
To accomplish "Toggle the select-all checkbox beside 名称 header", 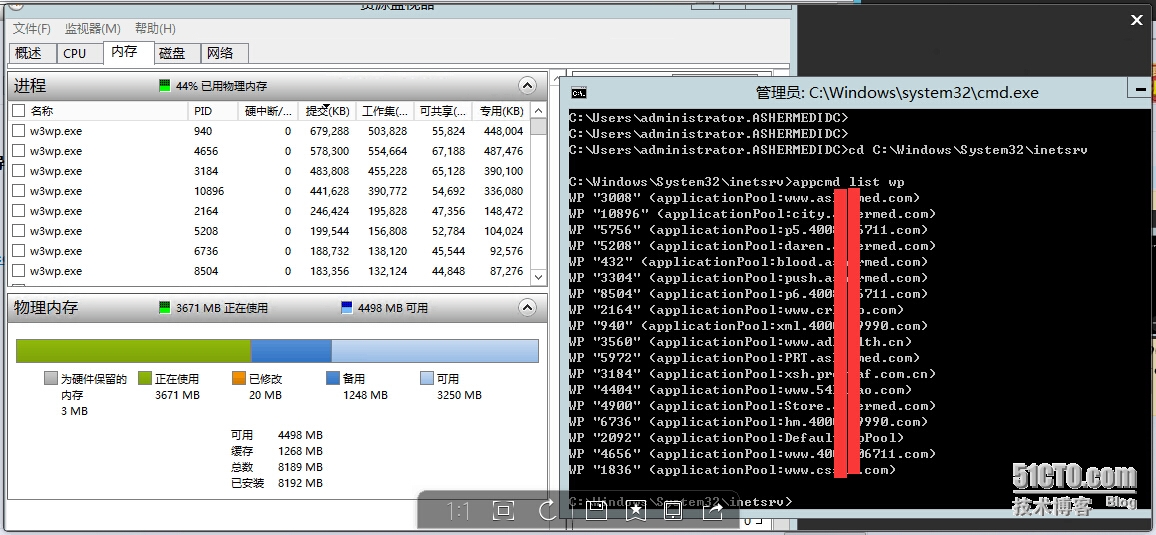I will [18, 111].
